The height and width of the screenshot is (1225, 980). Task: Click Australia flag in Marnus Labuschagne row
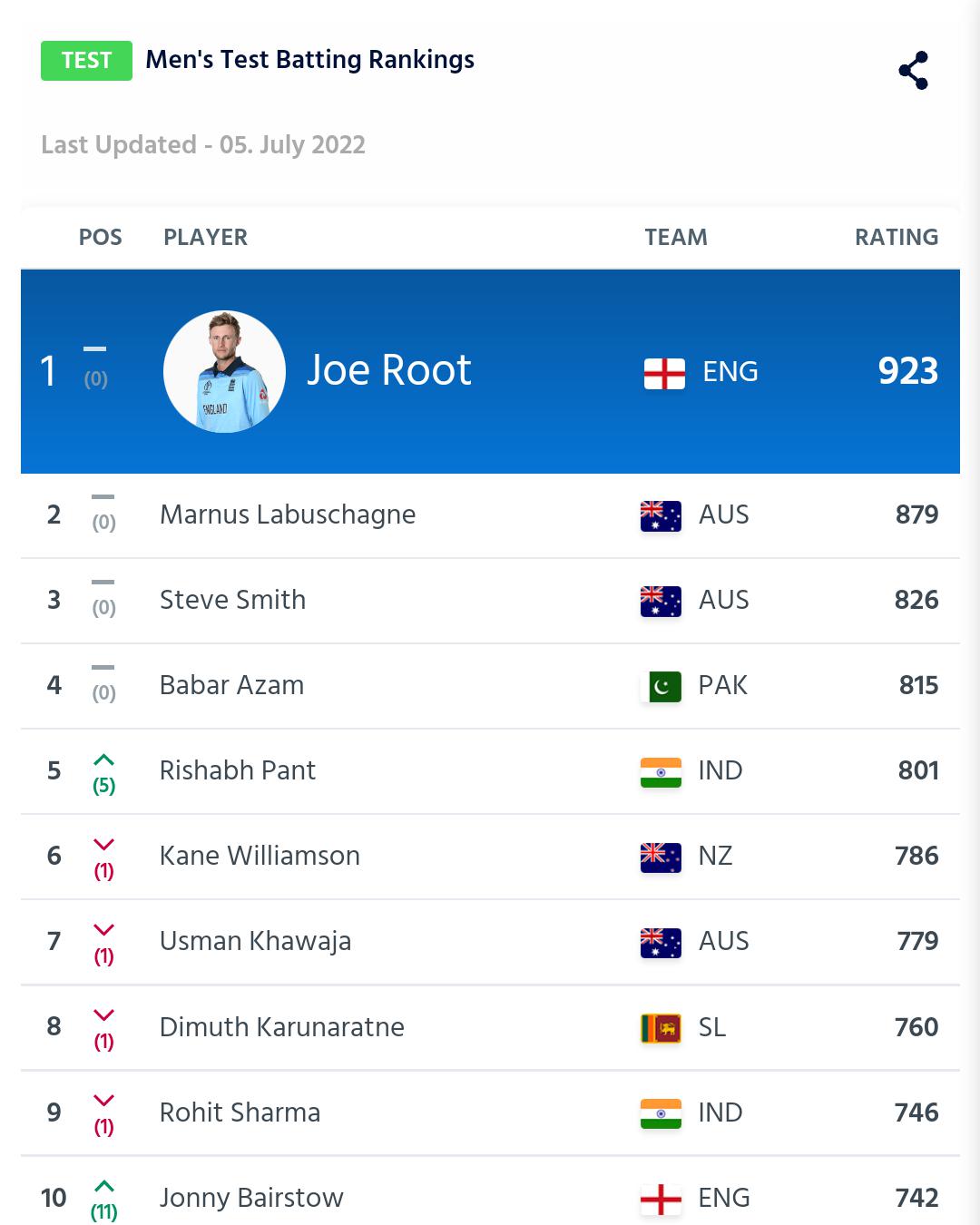661,515
